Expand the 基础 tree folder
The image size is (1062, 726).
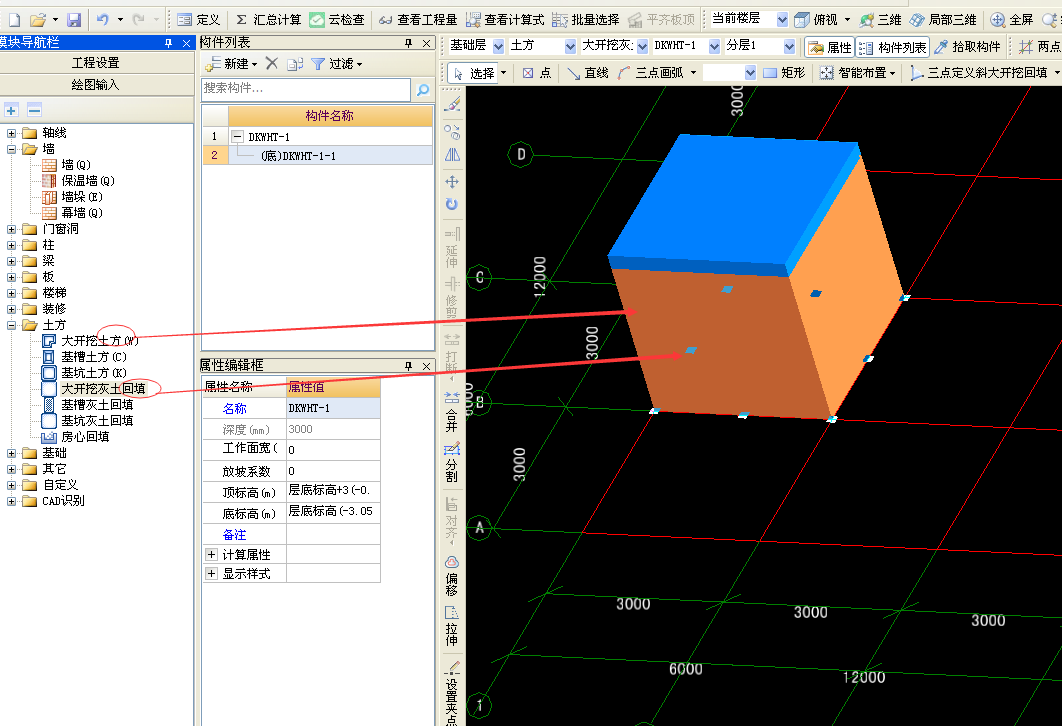[x=12, y=453]
